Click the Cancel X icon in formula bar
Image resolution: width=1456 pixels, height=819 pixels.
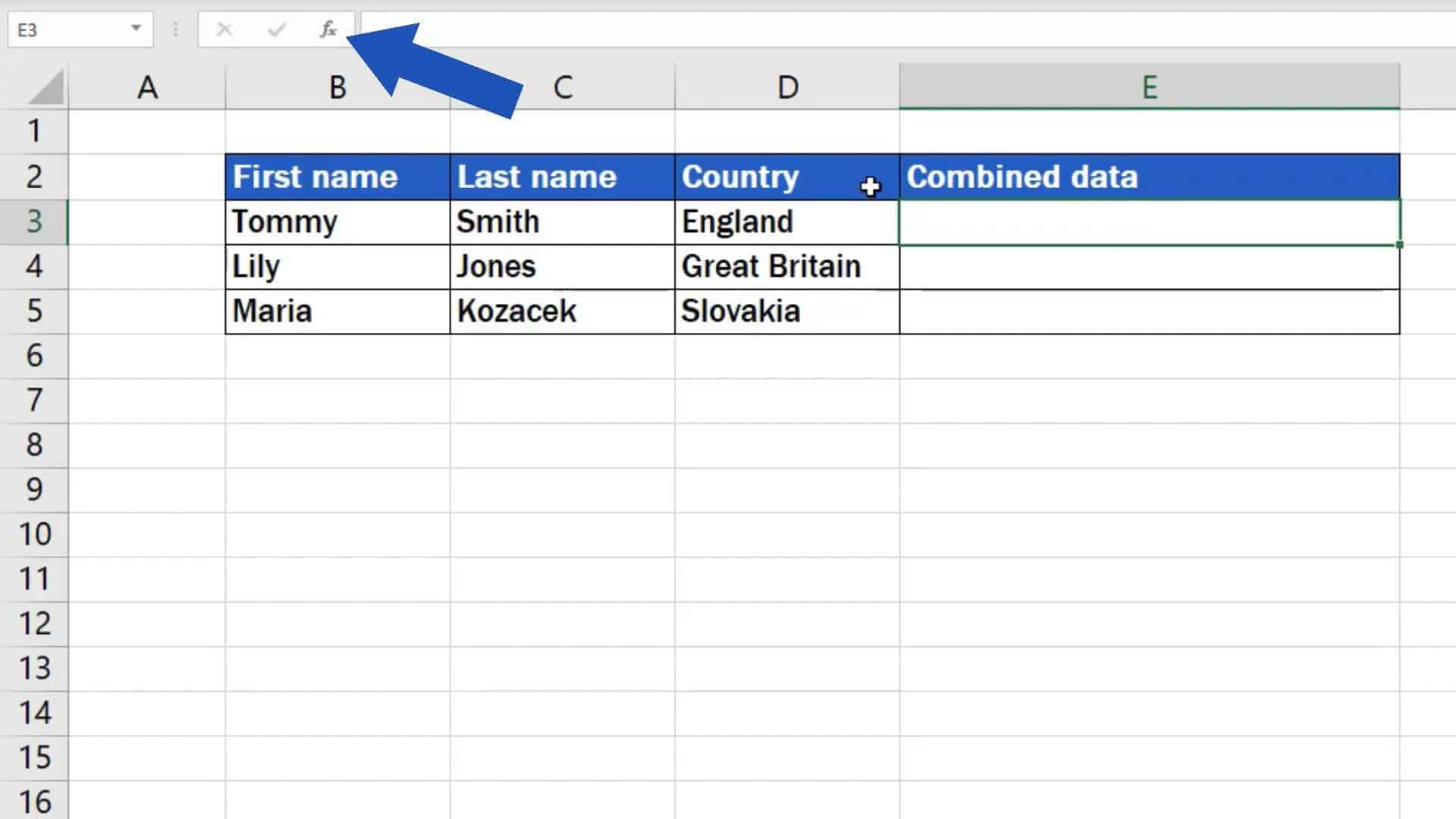[x=224, y=30]
